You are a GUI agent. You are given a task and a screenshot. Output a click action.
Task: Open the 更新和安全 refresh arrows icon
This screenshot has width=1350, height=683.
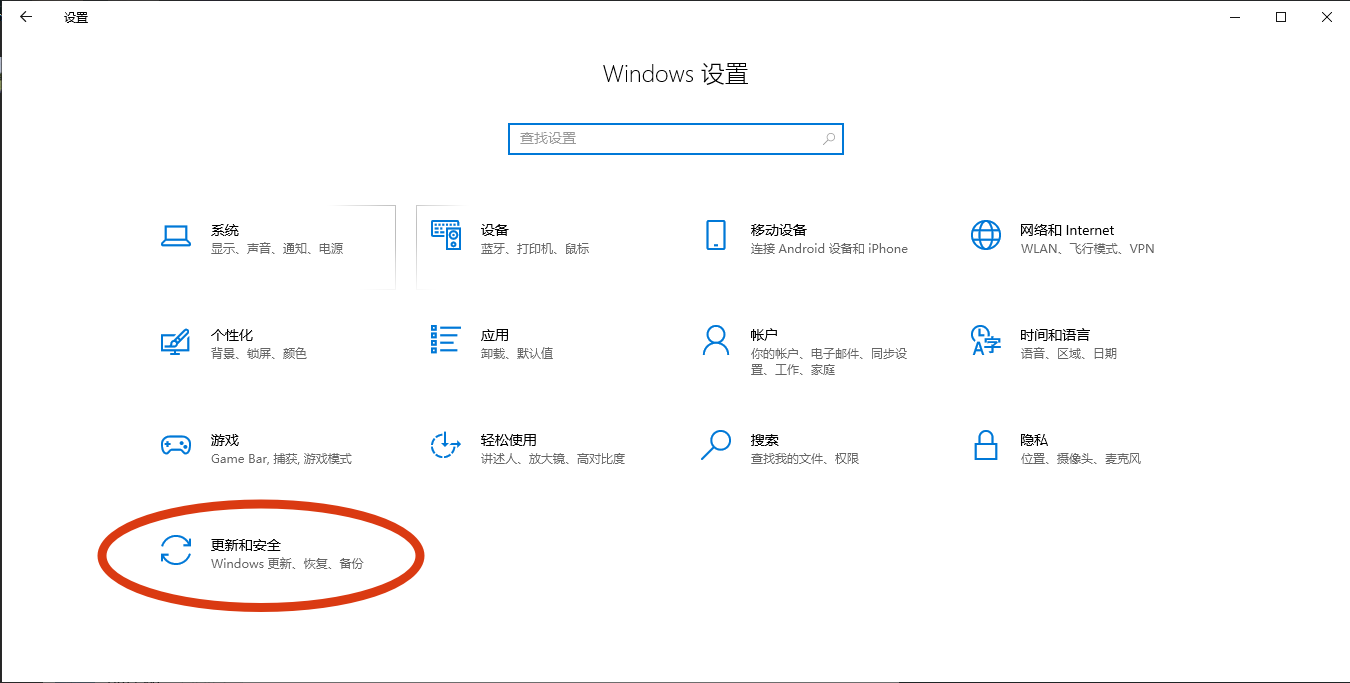click(x=176, y=550)
